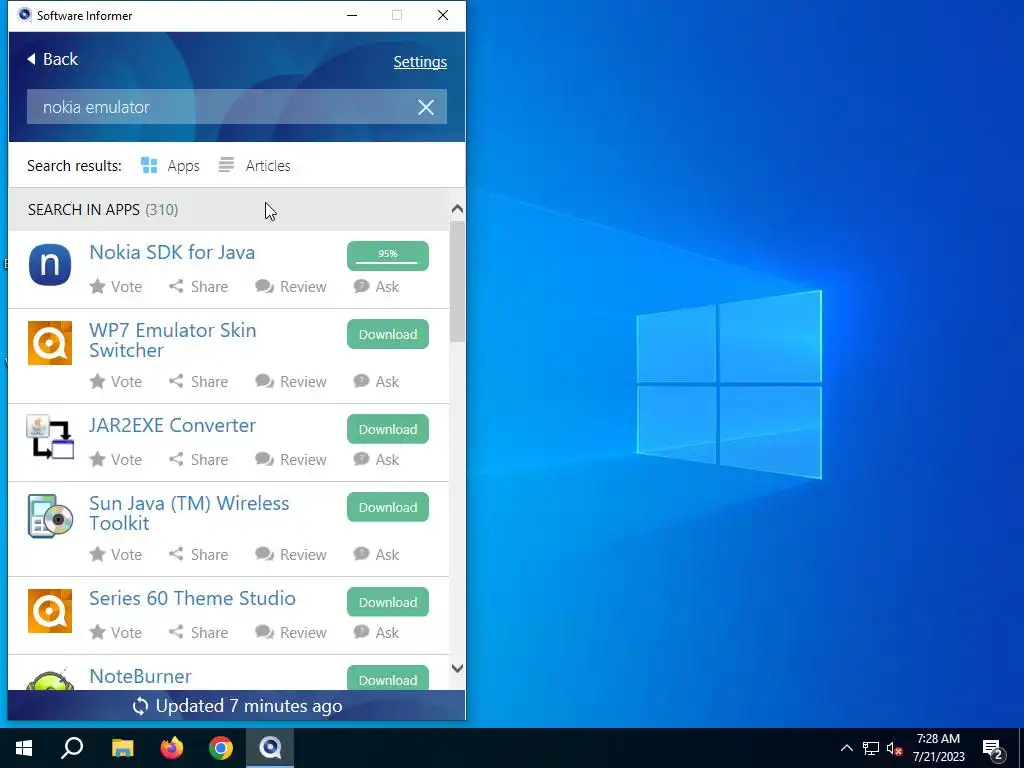Ask about Series 60 Theme Studio
1024x768 pixels.
376,633
